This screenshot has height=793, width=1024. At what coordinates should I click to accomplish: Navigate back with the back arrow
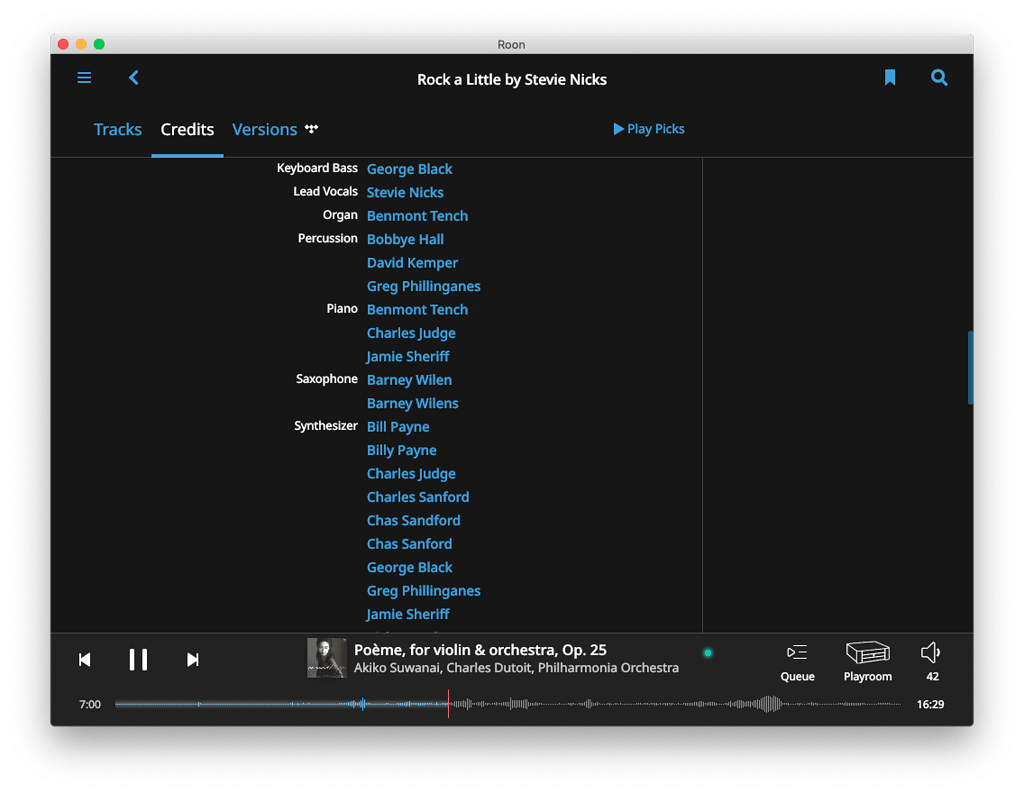133,77
